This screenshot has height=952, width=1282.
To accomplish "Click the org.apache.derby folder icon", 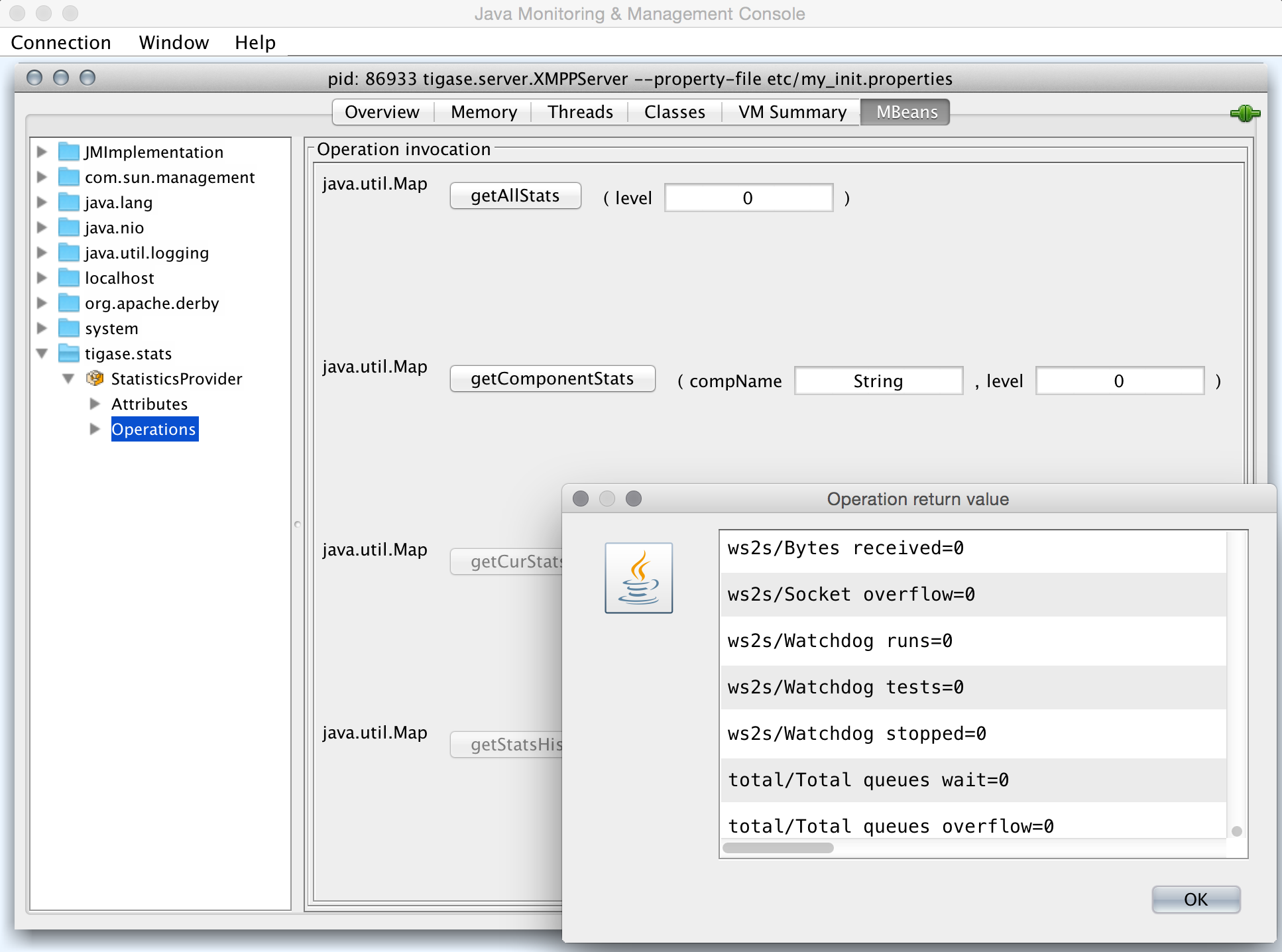I will pyautogui.click(x=69, y=303).
